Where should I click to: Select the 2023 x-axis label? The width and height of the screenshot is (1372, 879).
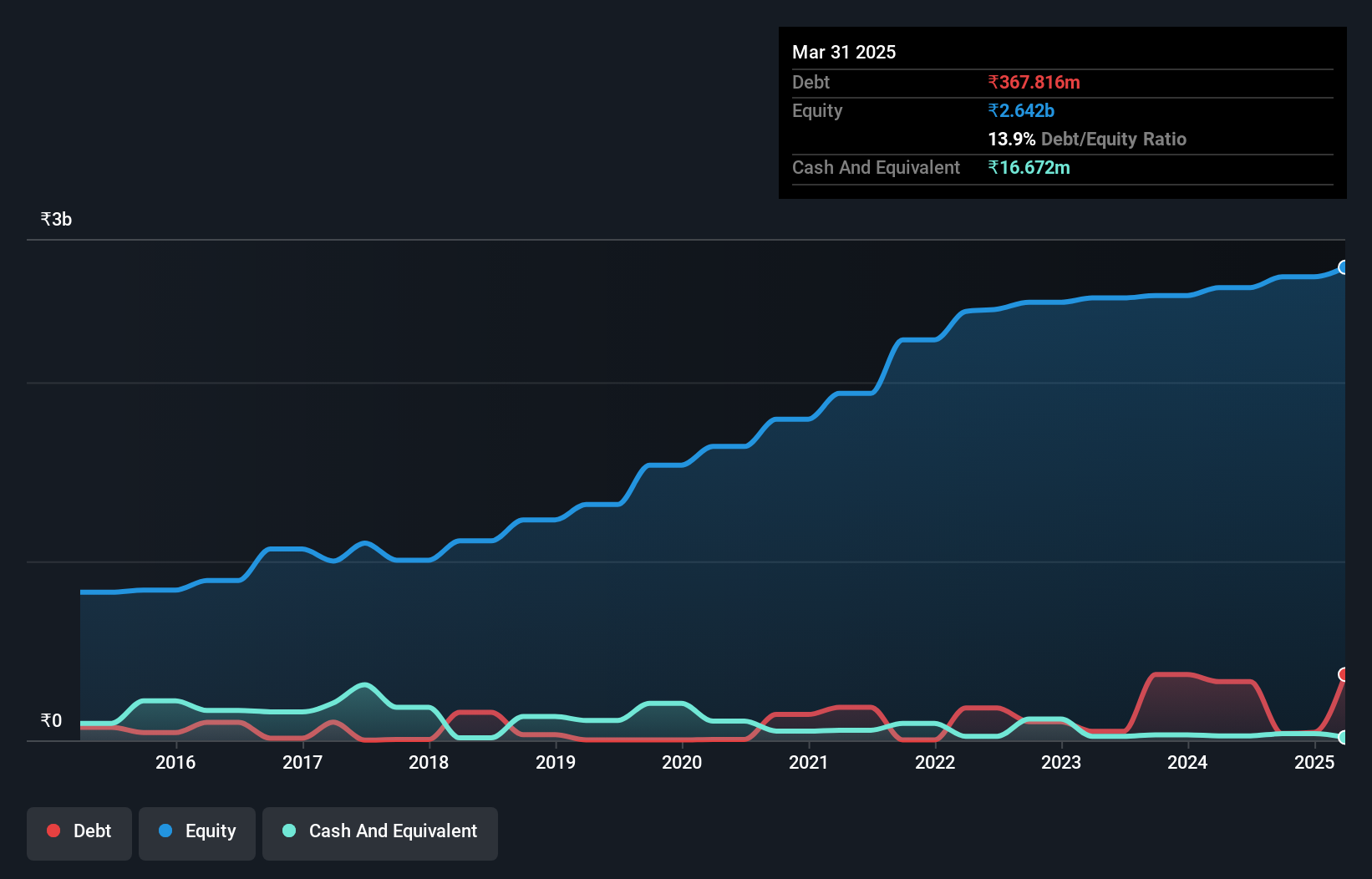click(1061, 762)
